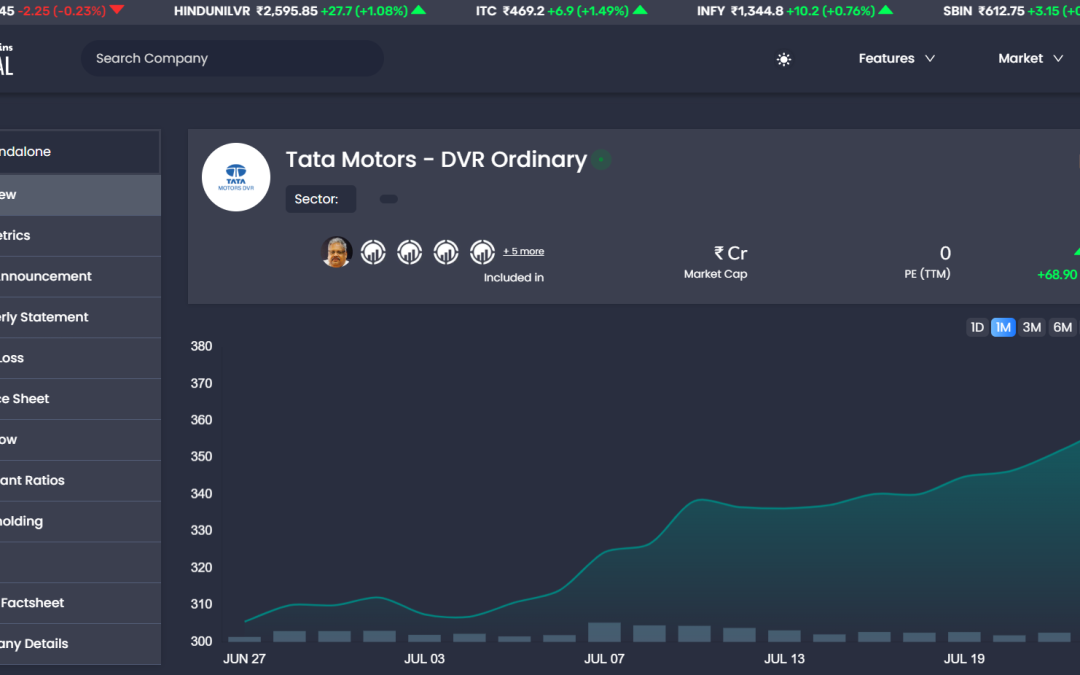1080x675 pixels.
Task: Switch chart range to 3M
Action: (1032, 327)
